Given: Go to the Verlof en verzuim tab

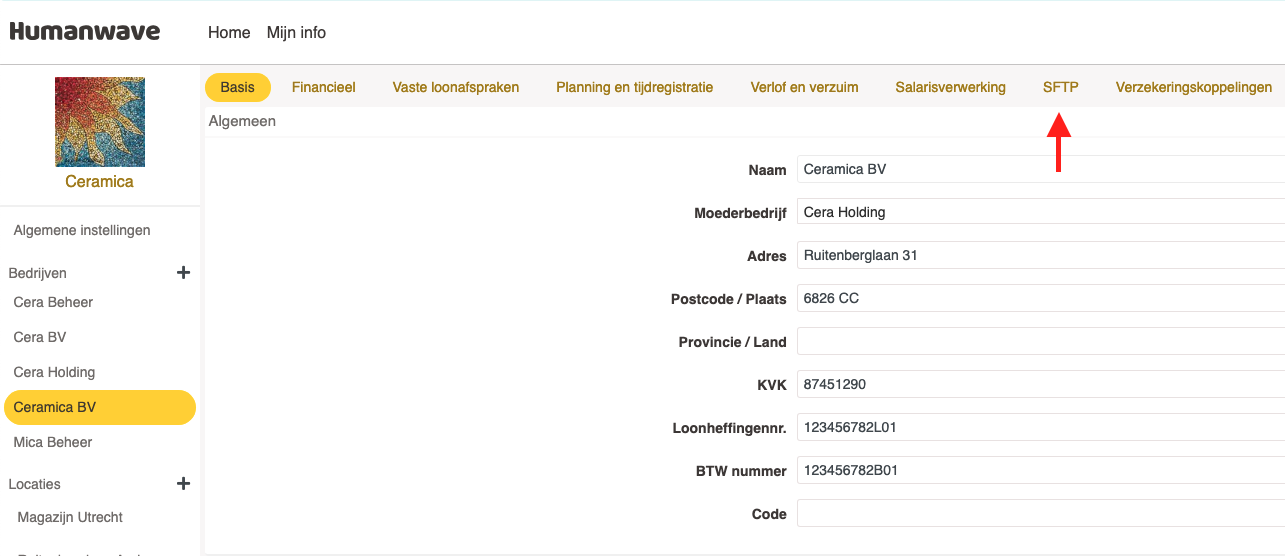Looking at the screenshot, I should 804,87.
